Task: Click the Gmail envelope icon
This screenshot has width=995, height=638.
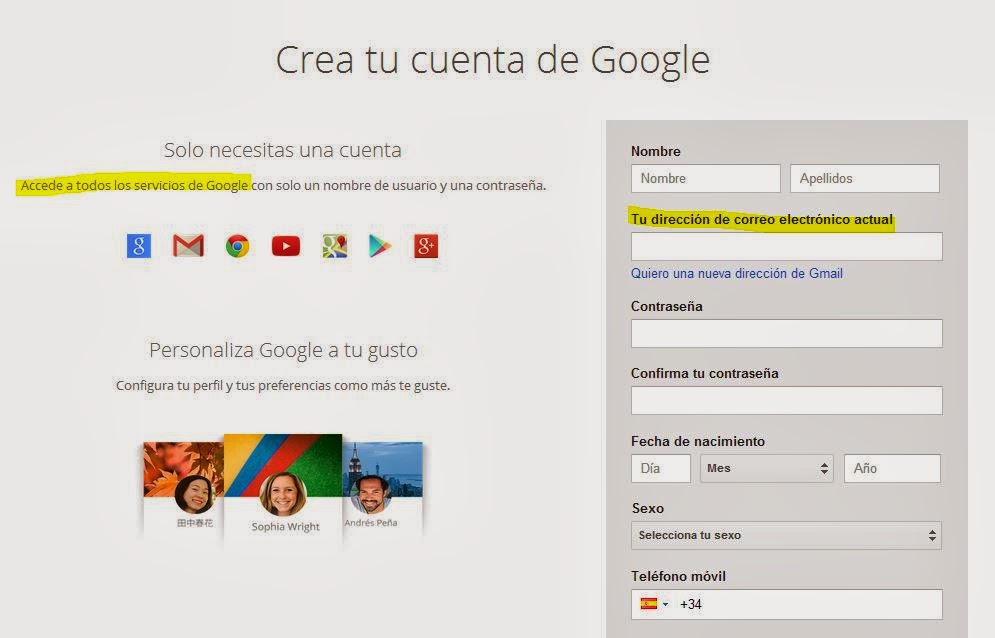Action: coord(188,246)
